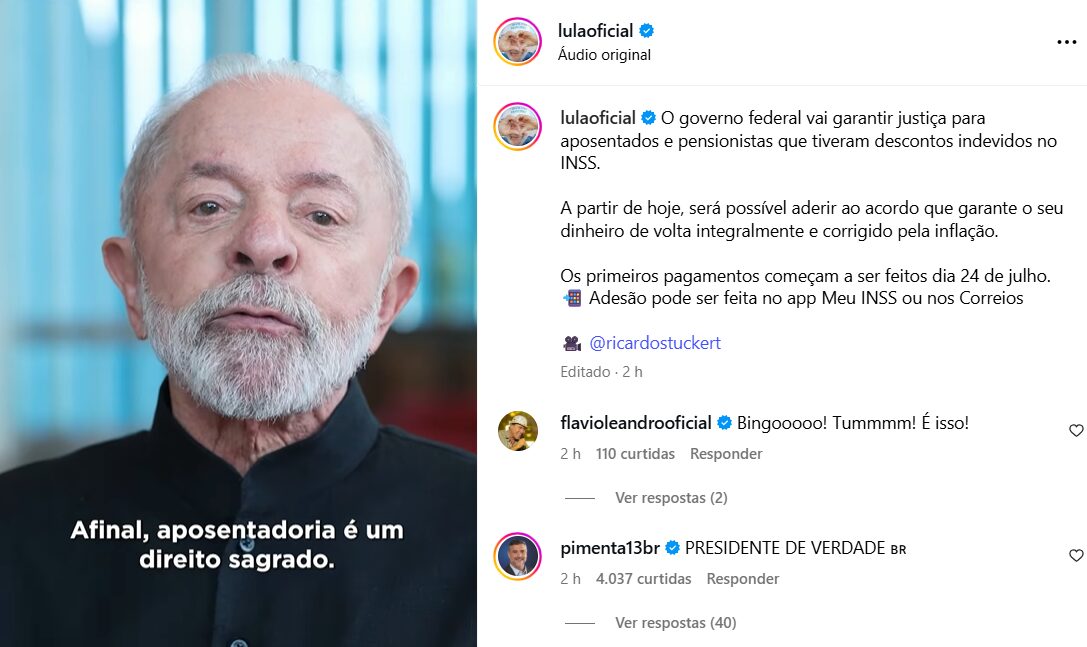Like flavioleandrooficial's comment with heart icon
Screen dimensions: 1087x647
point(1076,431)
